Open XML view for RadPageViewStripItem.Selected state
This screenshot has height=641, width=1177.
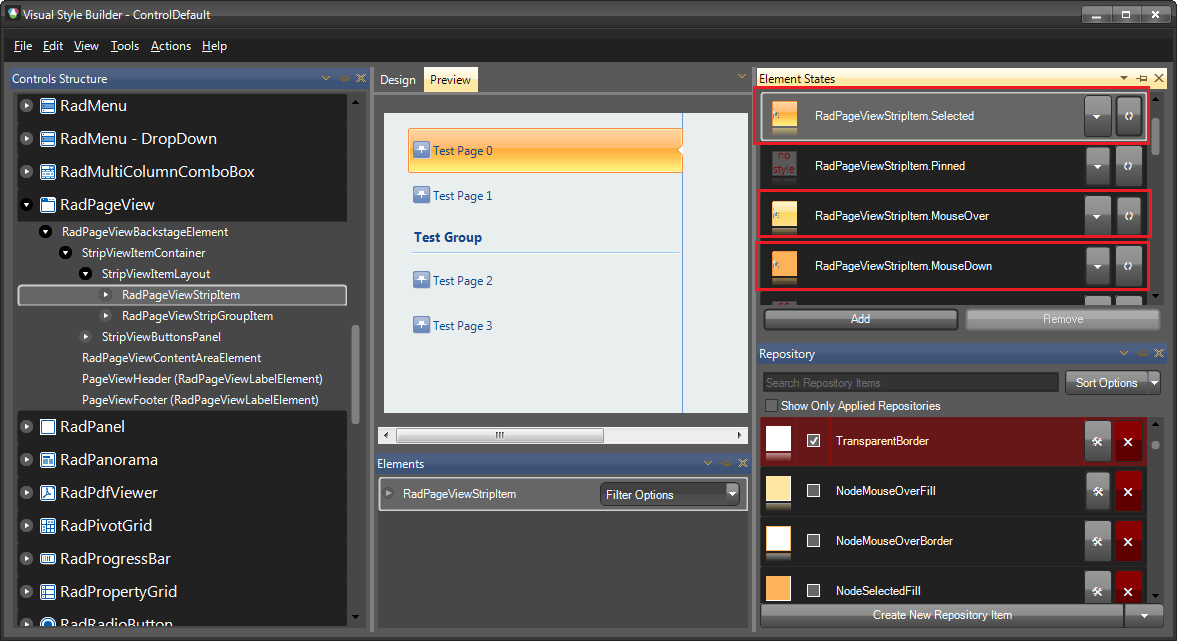pyautogui.click(x=1128, y=116)
